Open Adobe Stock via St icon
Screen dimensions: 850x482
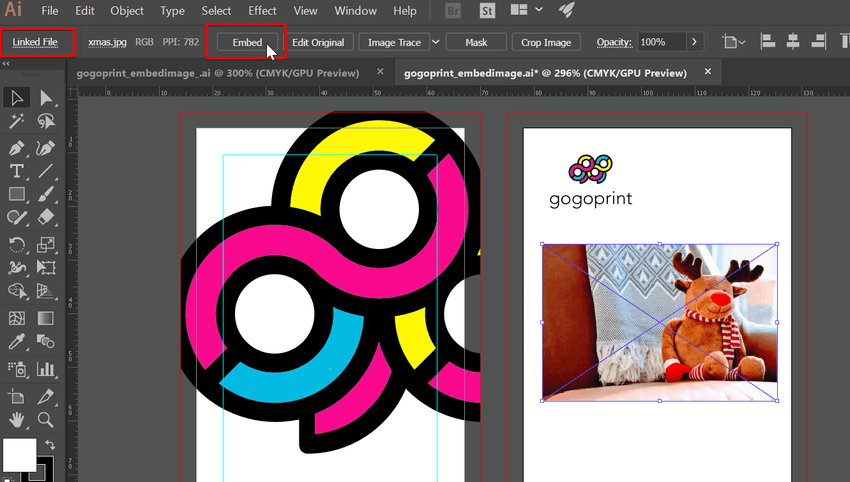point(489,11)
